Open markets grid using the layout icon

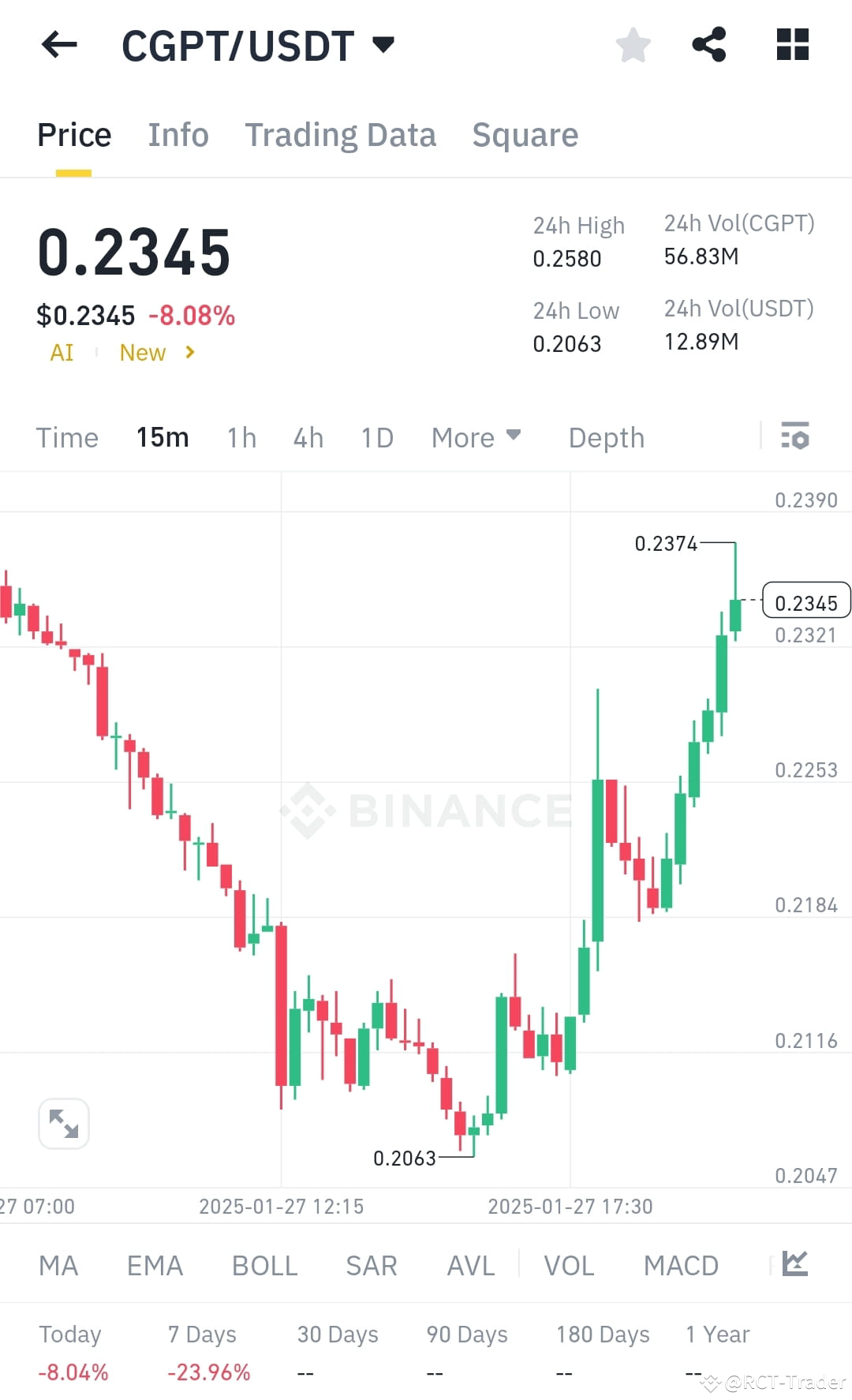pos(792,45)
